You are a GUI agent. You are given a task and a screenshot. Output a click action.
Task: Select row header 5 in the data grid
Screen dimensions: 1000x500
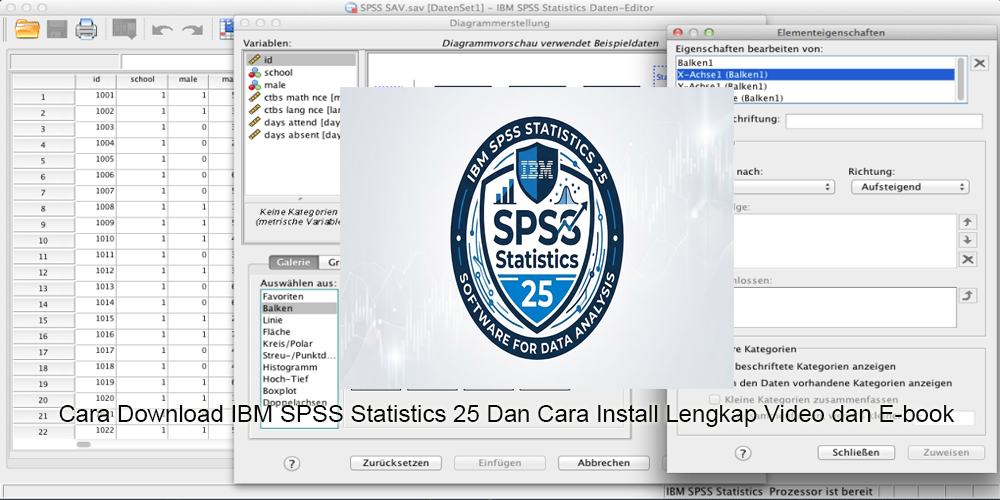(x=43, y=161)
